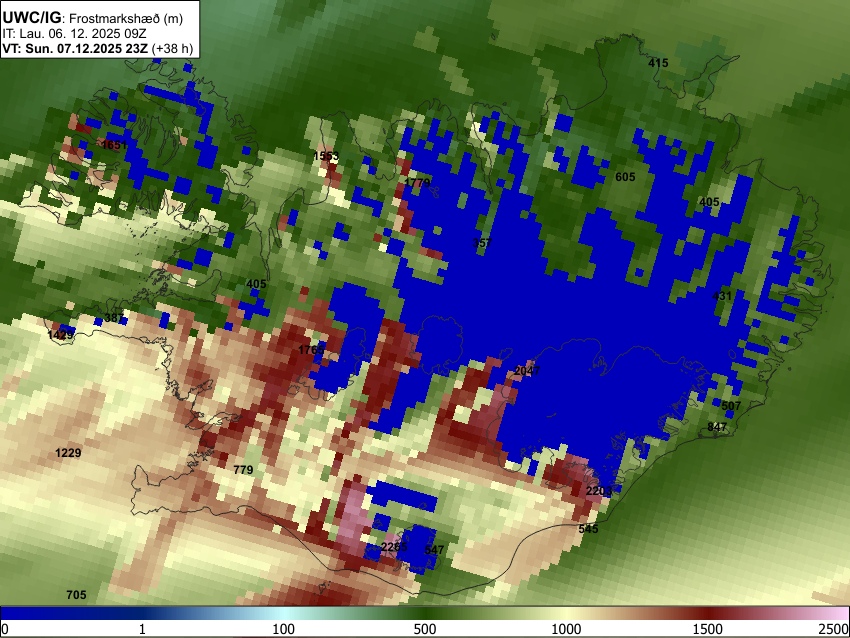Click the map value 605

[625, 177]
